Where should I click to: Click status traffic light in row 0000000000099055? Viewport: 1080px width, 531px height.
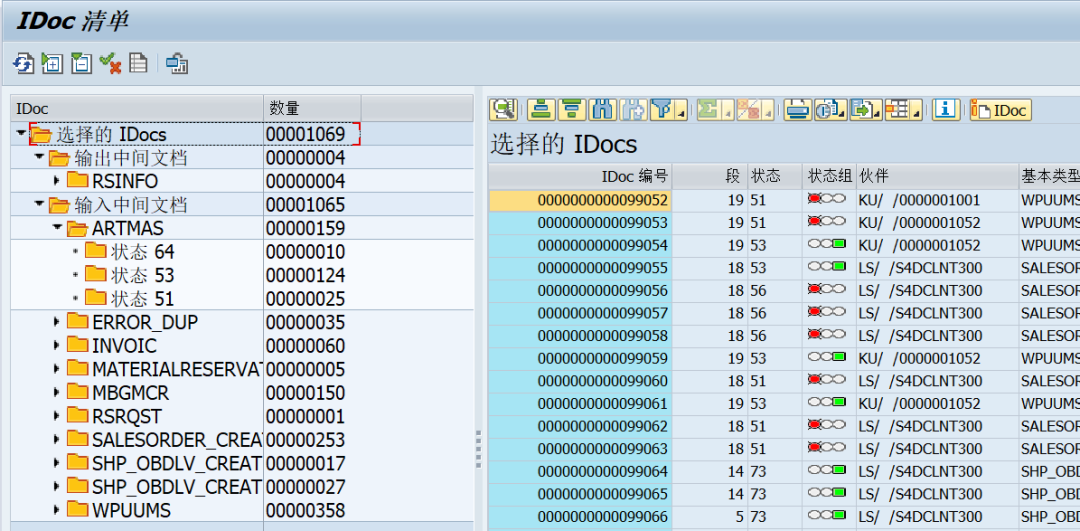pos(827,267)
